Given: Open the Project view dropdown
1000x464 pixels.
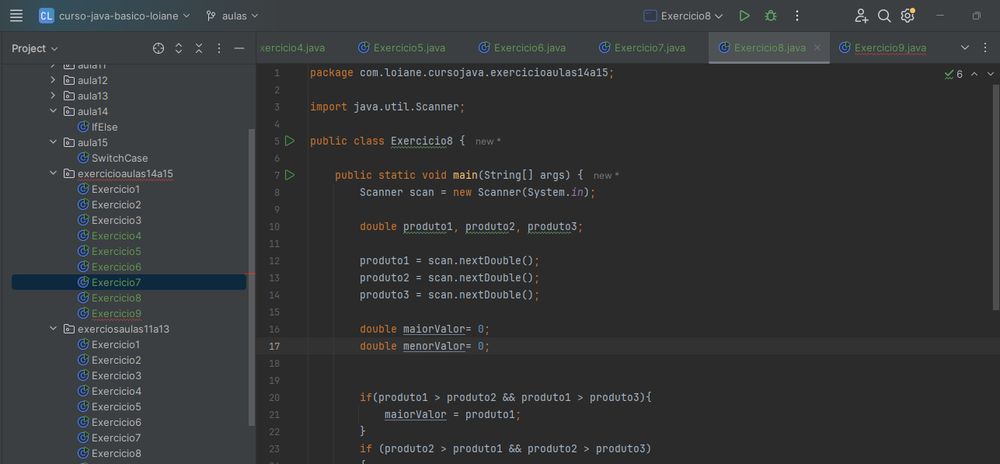Looking at the screenshot, I should 34,48.
